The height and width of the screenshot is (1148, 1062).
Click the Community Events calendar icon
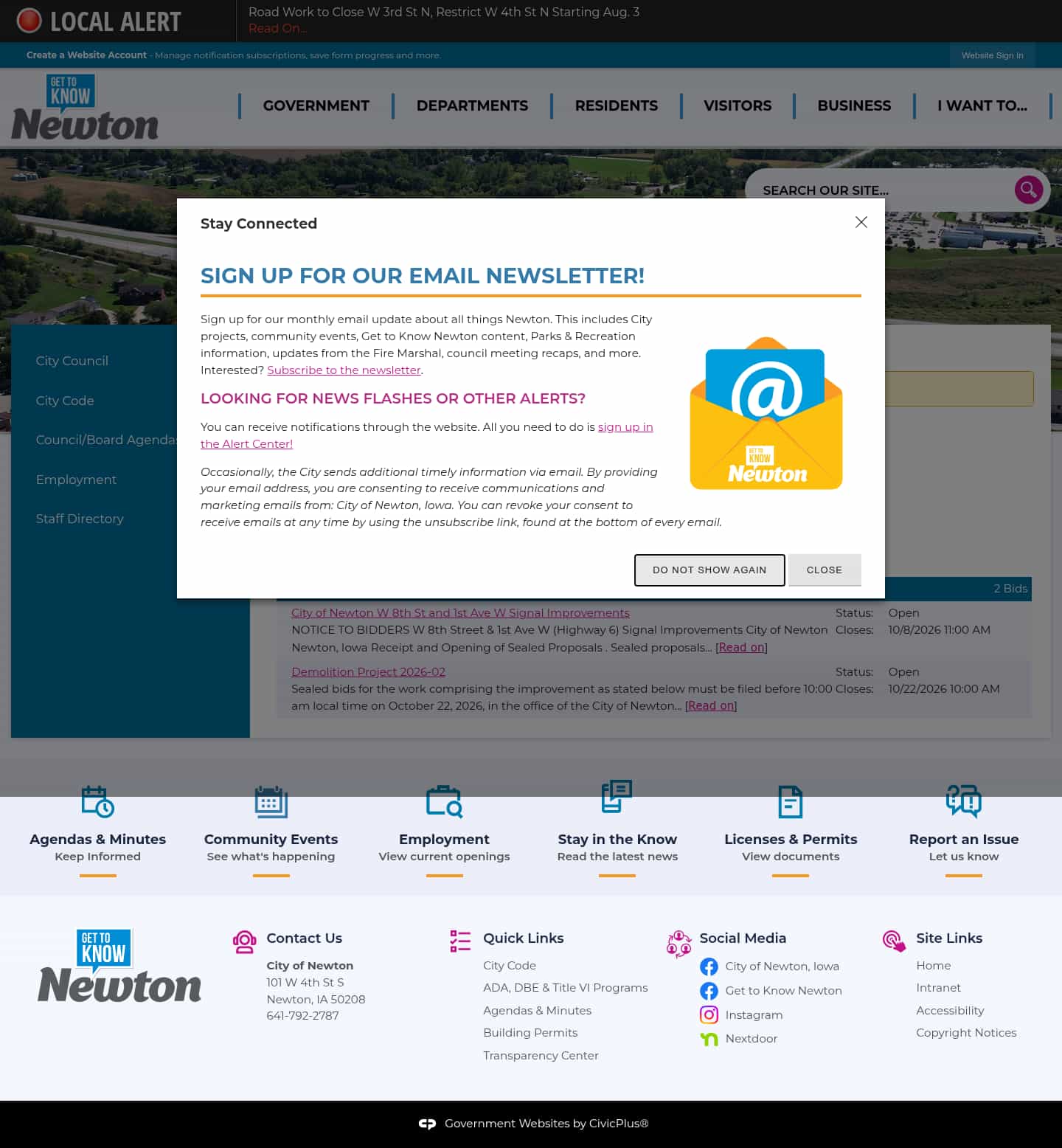coord(271,801)
